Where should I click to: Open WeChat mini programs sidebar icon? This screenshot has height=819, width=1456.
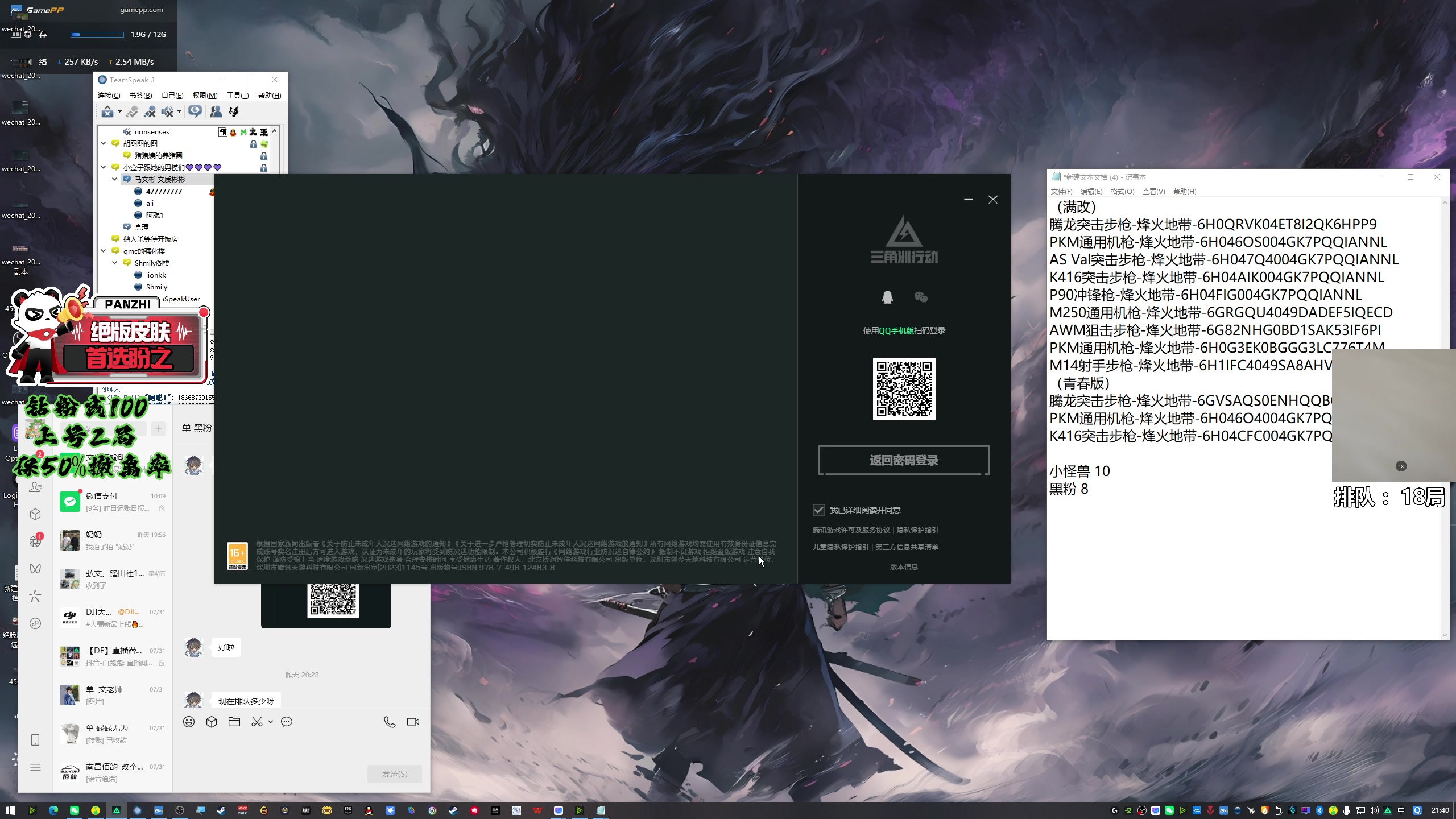(35, 623)
